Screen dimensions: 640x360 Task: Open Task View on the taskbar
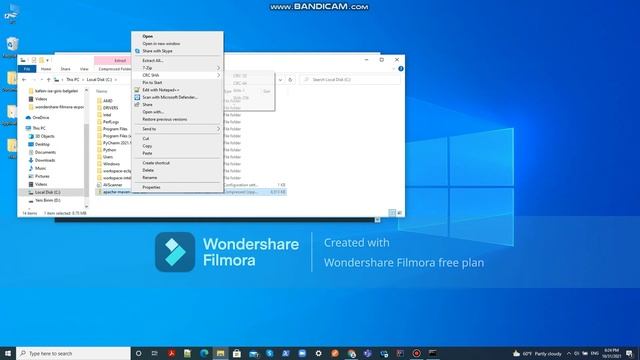click(155, 353)
